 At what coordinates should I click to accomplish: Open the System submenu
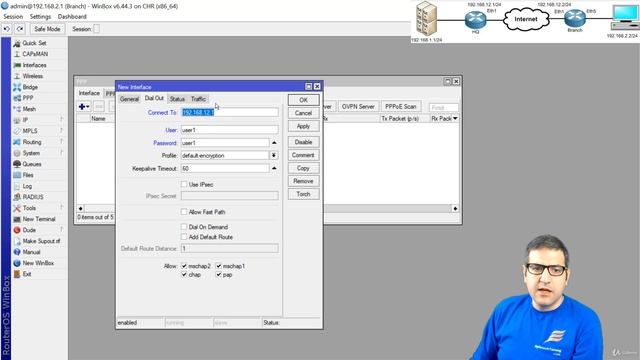[x=31, y=153]
